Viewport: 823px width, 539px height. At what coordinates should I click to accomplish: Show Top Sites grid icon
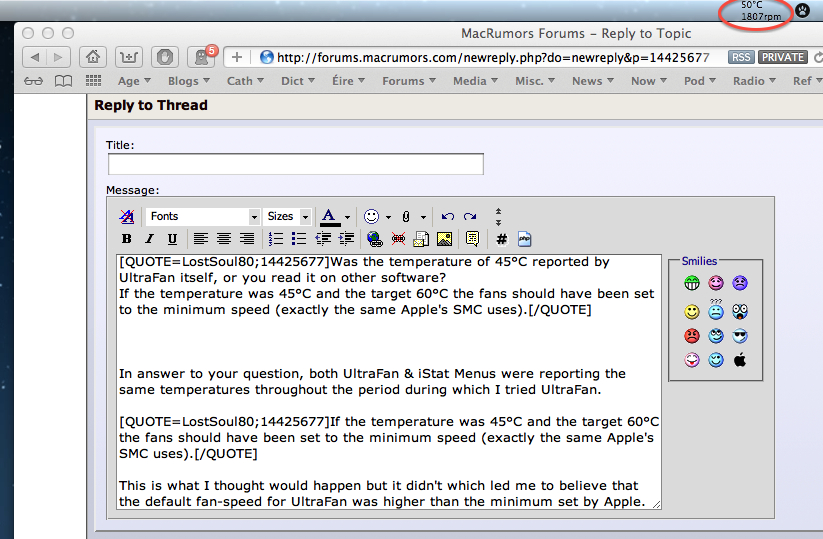tap(93, 81)
